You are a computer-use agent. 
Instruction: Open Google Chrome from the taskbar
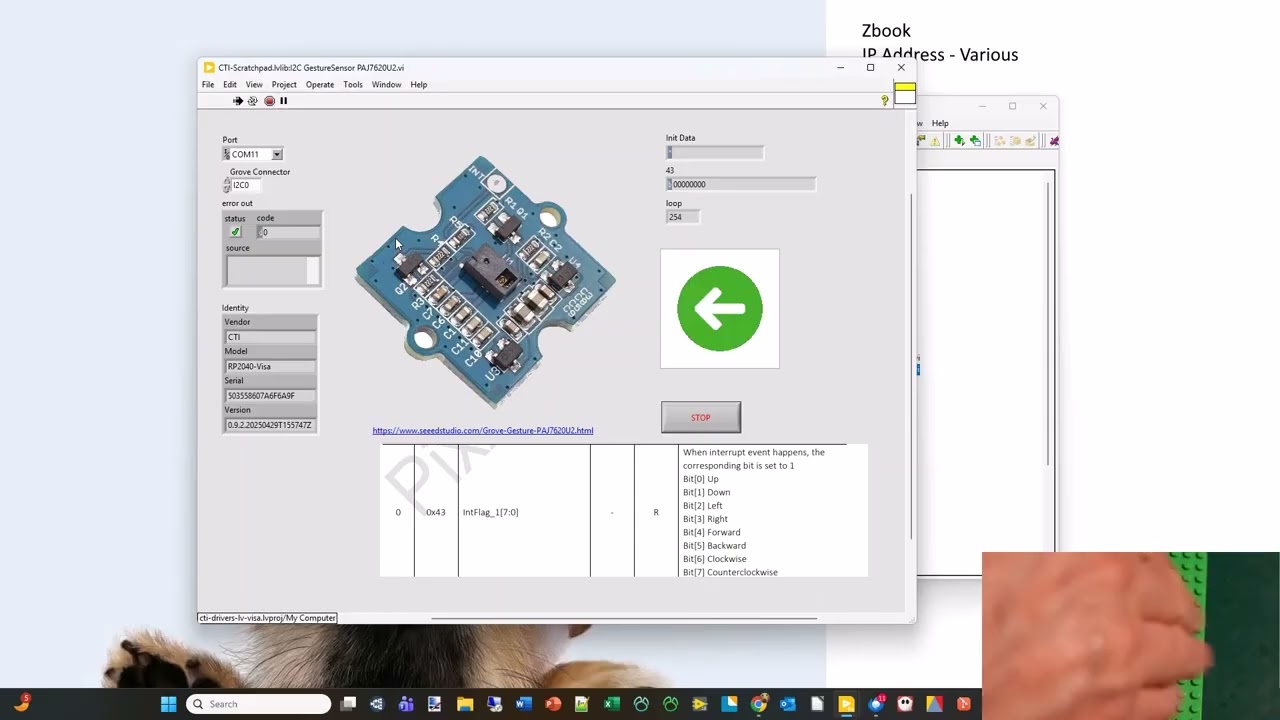click(x=759, y=704)
